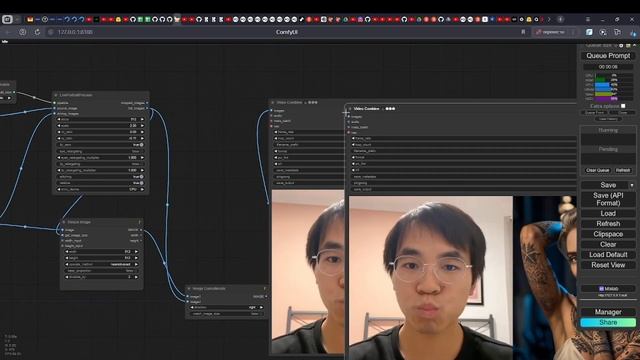Collapse the Resize Image node via its title dot
Viewport: 640px width, 360px height.
click(x=64, y=222)
